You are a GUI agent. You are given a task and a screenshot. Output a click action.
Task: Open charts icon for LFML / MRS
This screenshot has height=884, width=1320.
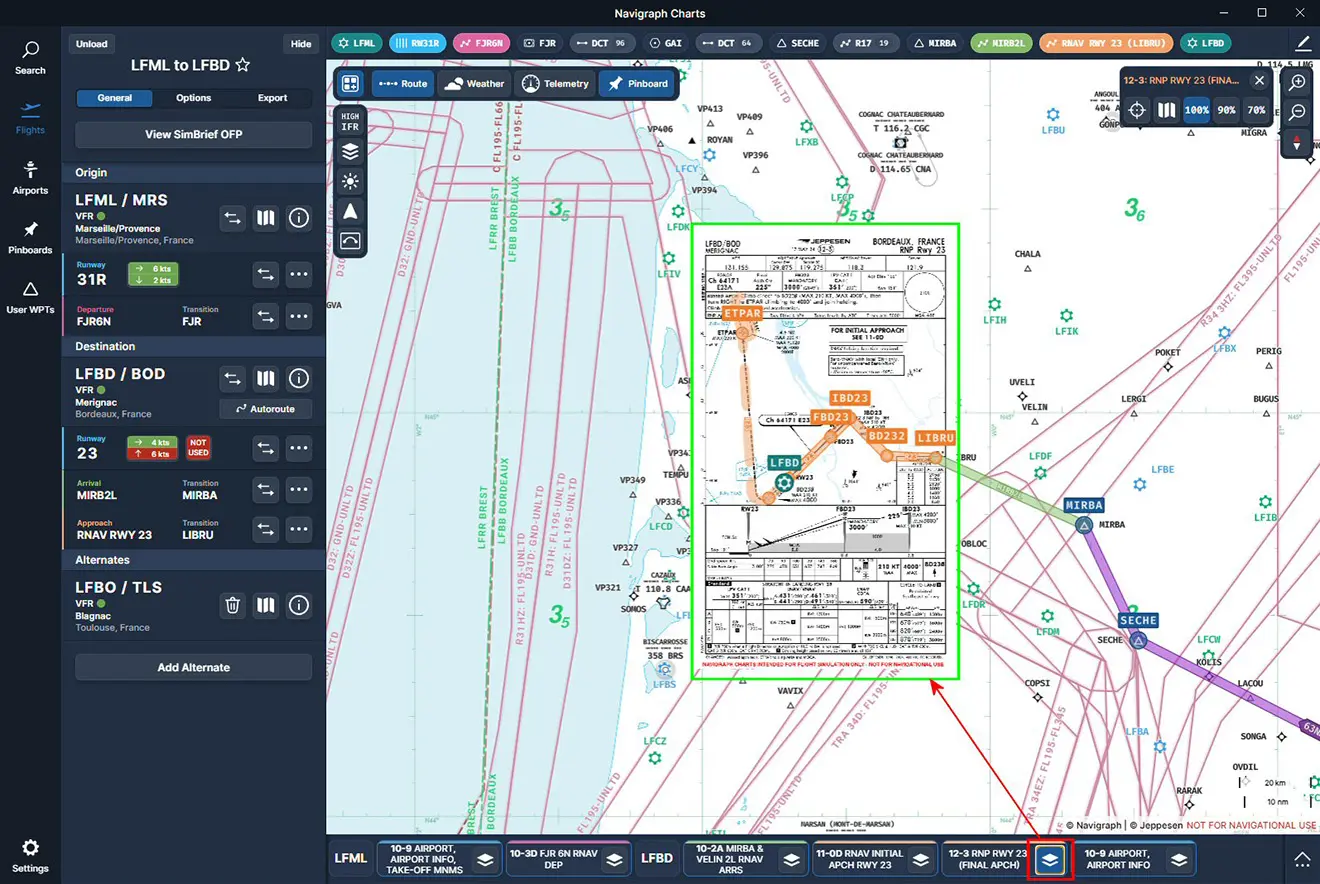265,217
